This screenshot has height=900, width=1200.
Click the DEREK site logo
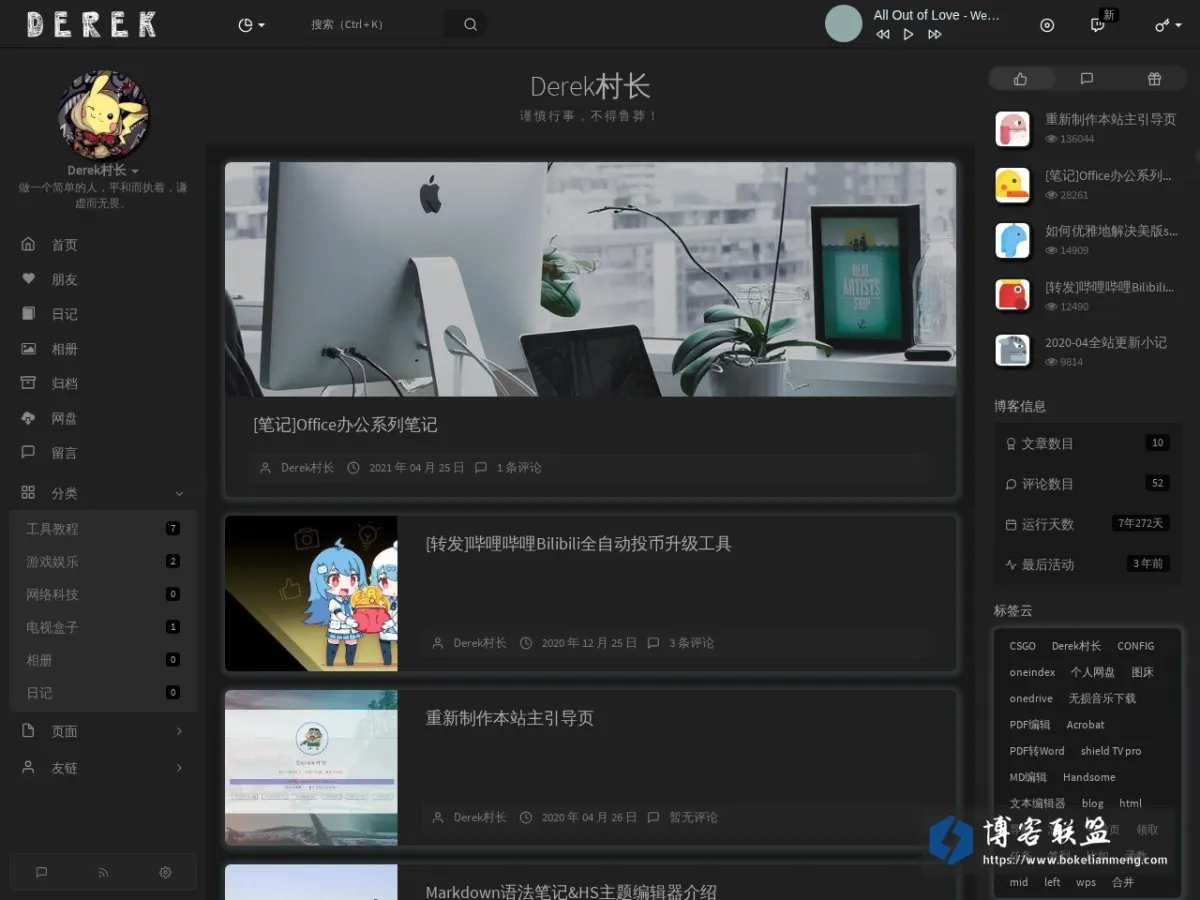pyautogui.click(x=91, y=25)
